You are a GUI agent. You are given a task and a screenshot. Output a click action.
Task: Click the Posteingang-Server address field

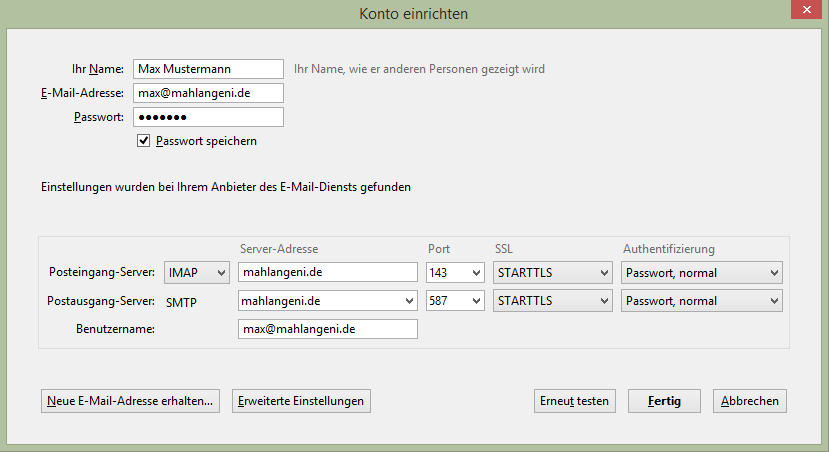327,272
